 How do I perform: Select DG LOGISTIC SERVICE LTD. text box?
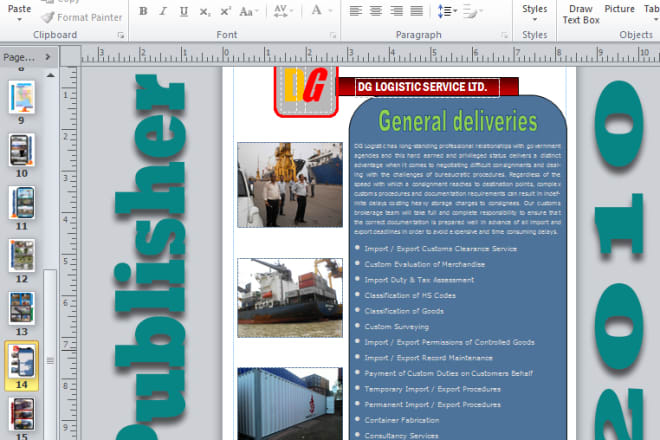(427, 87)
